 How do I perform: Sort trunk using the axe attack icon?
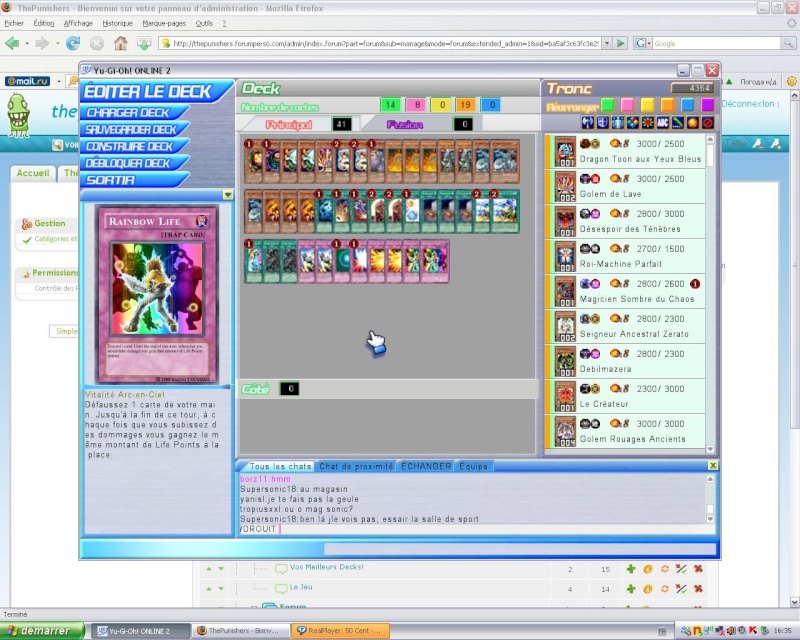point(588,122)
